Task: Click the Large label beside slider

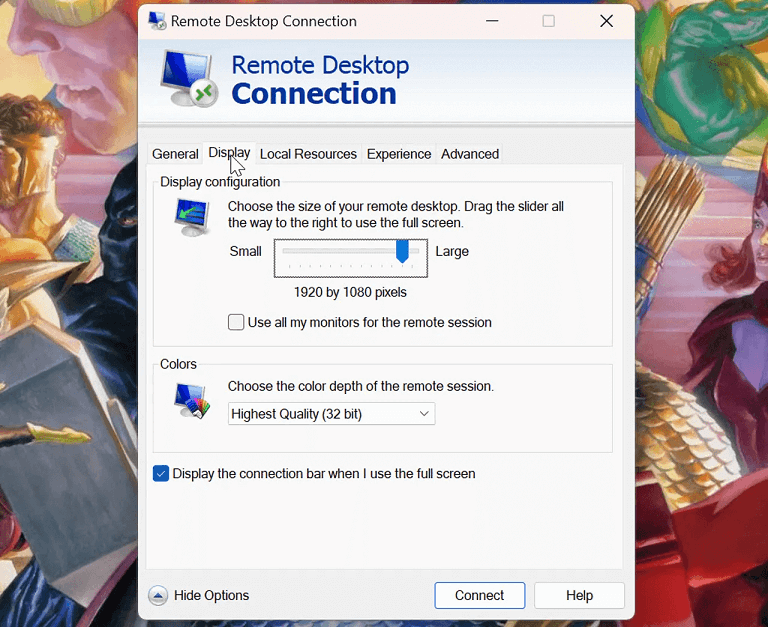Action: pyautogui.click(x=452, y=251)
